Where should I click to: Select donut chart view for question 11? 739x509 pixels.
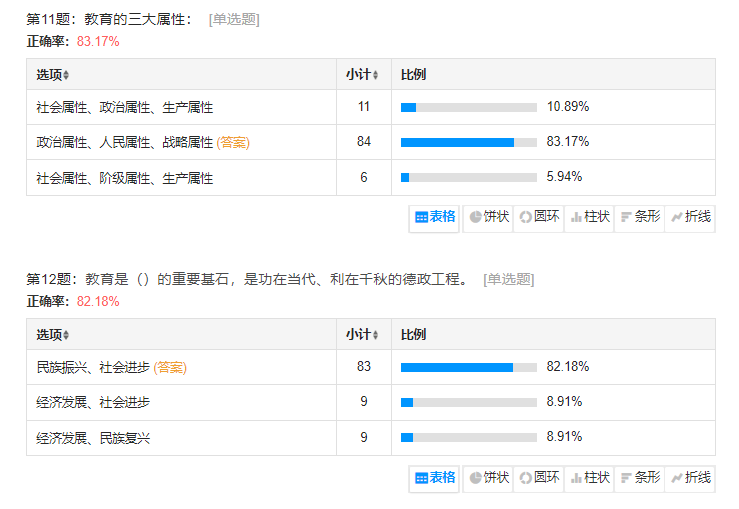tap(538, 216)
